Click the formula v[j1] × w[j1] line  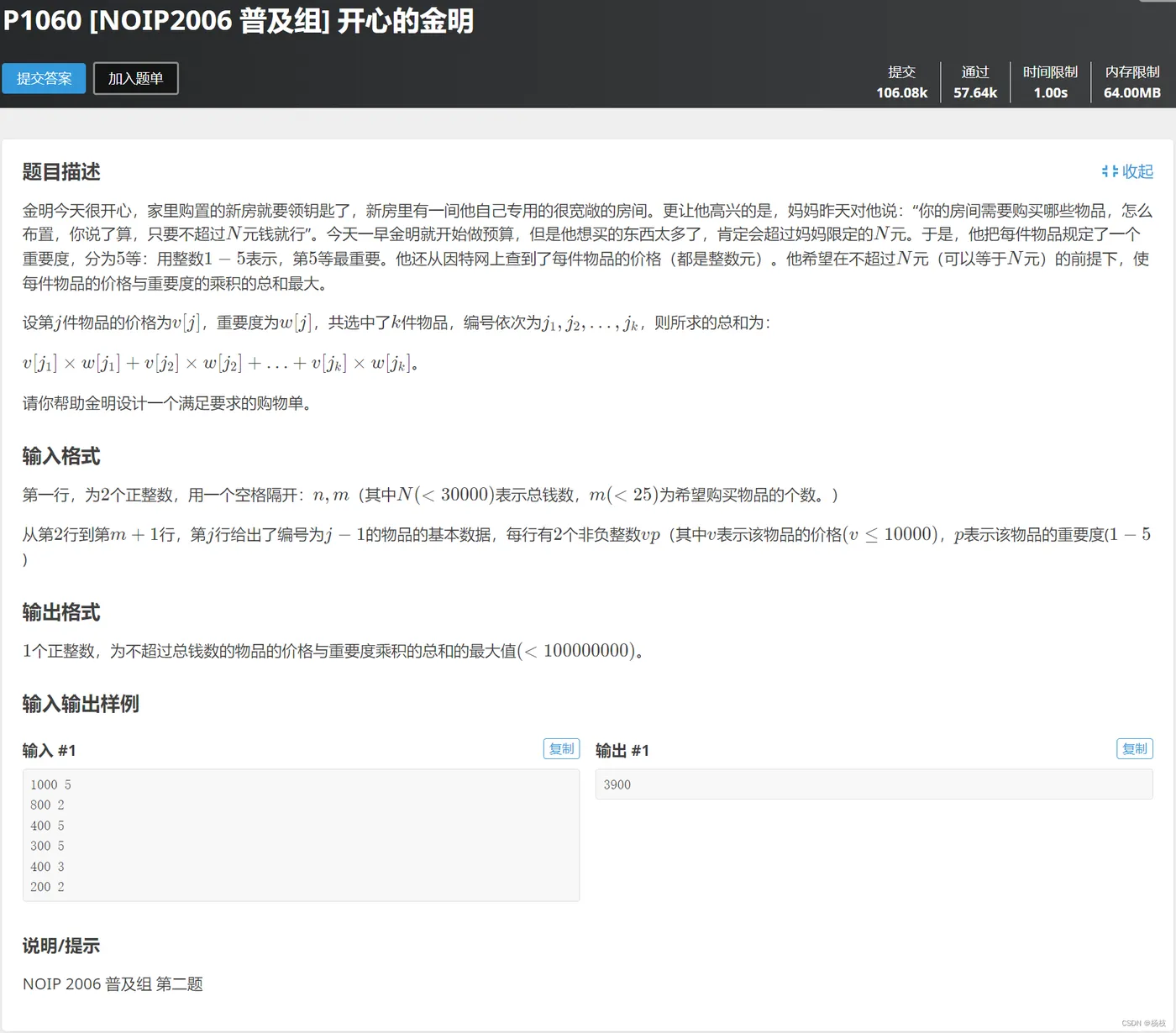pyautogui.click(x=221, y=364)
